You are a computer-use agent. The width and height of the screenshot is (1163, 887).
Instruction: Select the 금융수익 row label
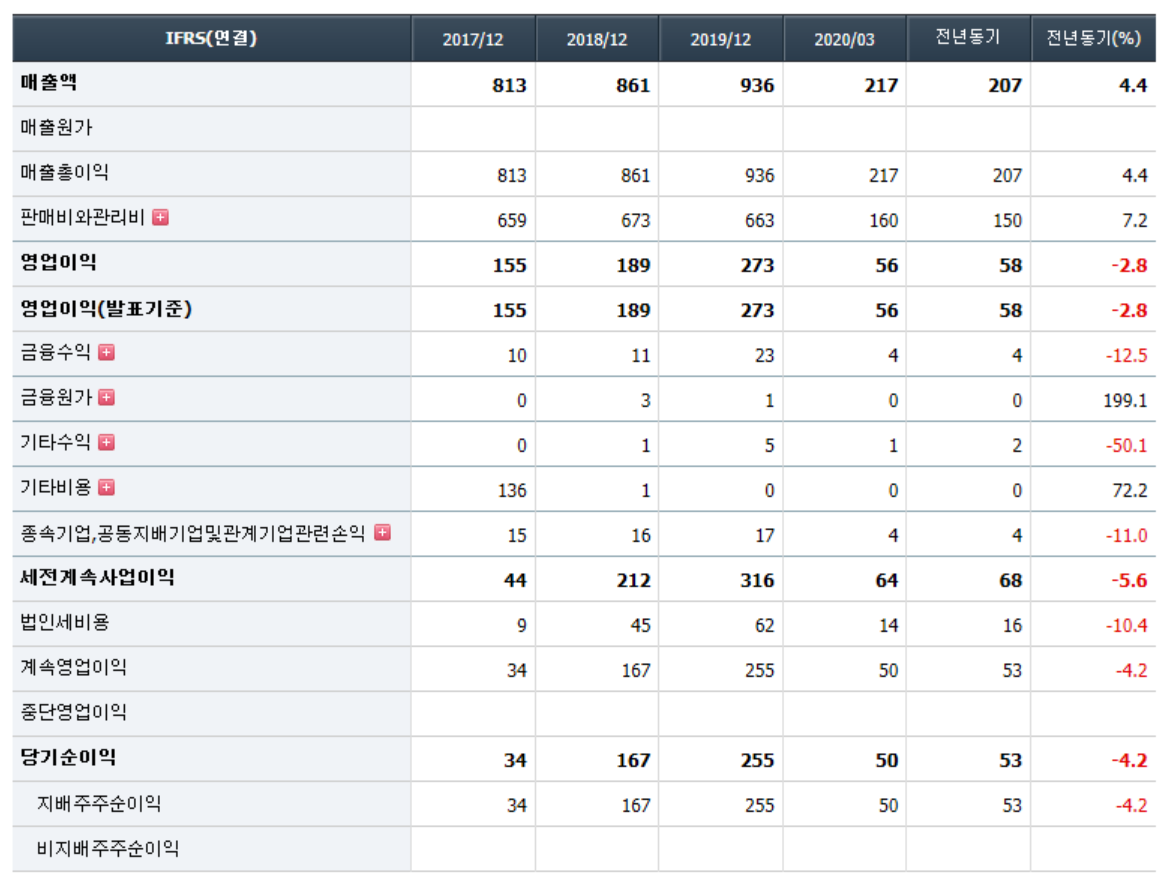coord(56,352)
